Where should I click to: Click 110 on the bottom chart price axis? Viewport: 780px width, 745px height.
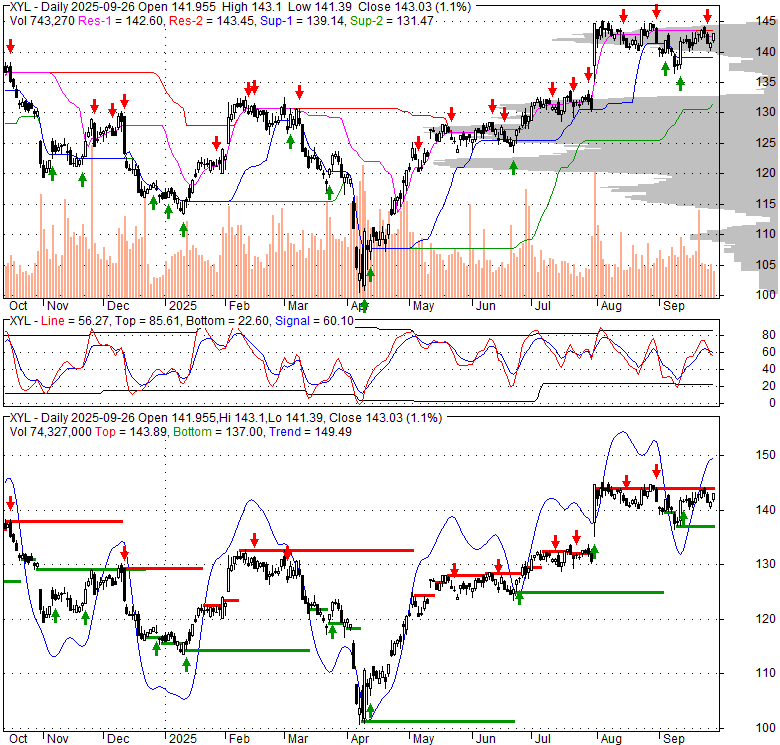(x=766, y=673)
